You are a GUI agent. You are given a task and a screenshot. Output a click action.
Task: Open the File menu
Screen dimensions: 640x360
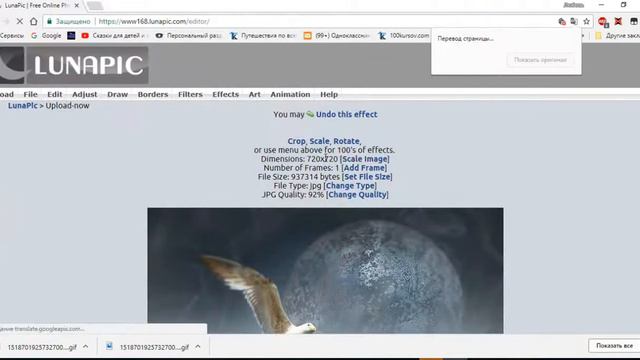(30, 94)
